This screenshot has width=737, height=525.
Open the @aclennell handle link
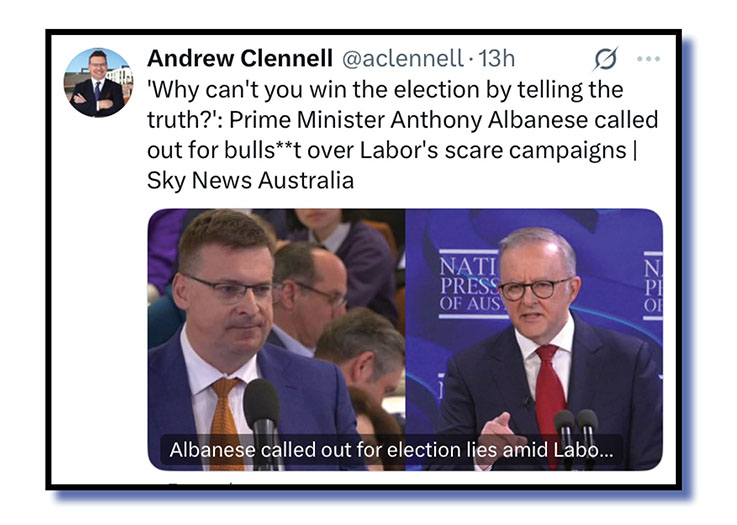pyautogui.click(x=403, y=59)
